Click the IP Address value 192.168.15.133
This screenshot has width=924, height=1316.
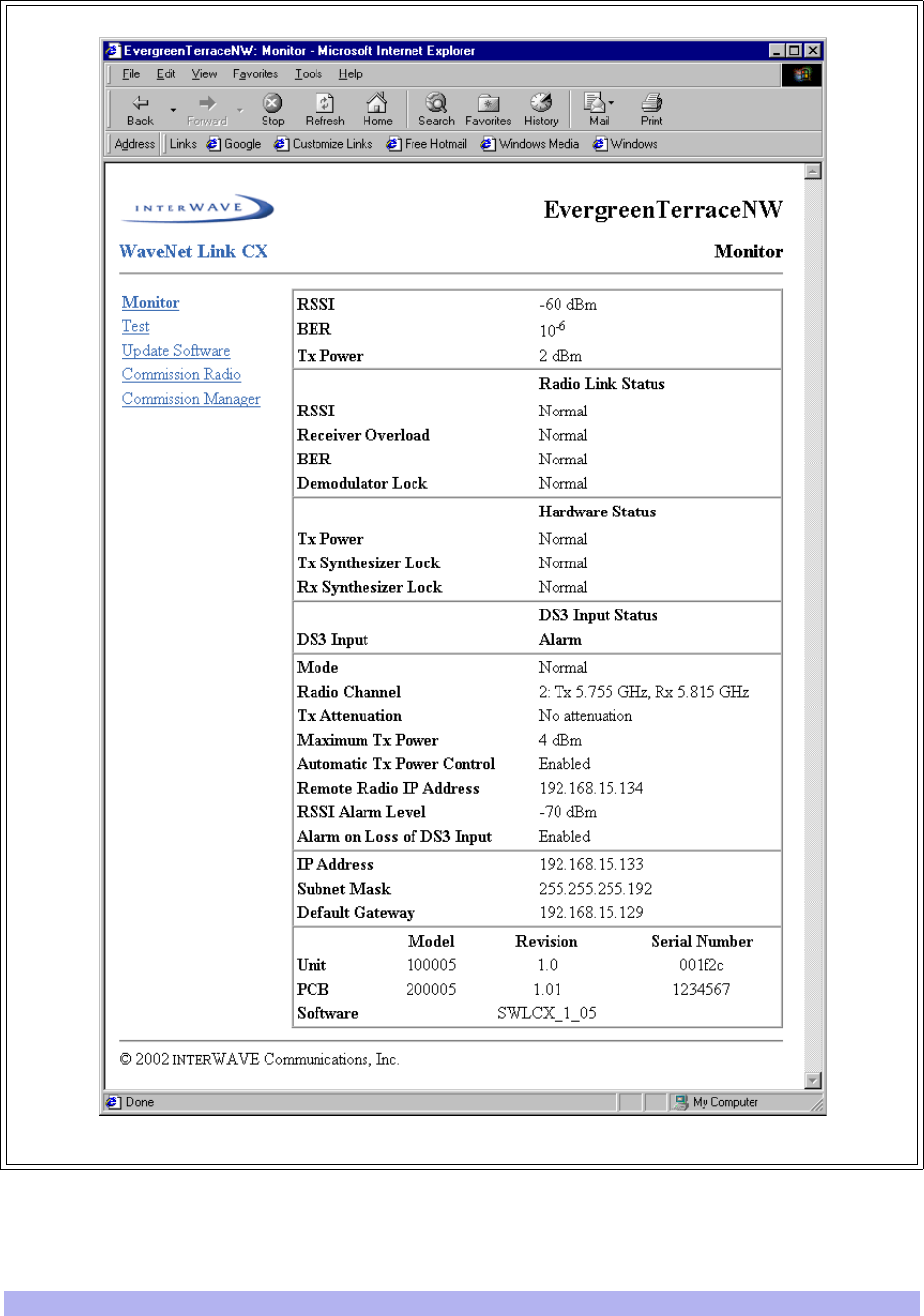(591, 864)
